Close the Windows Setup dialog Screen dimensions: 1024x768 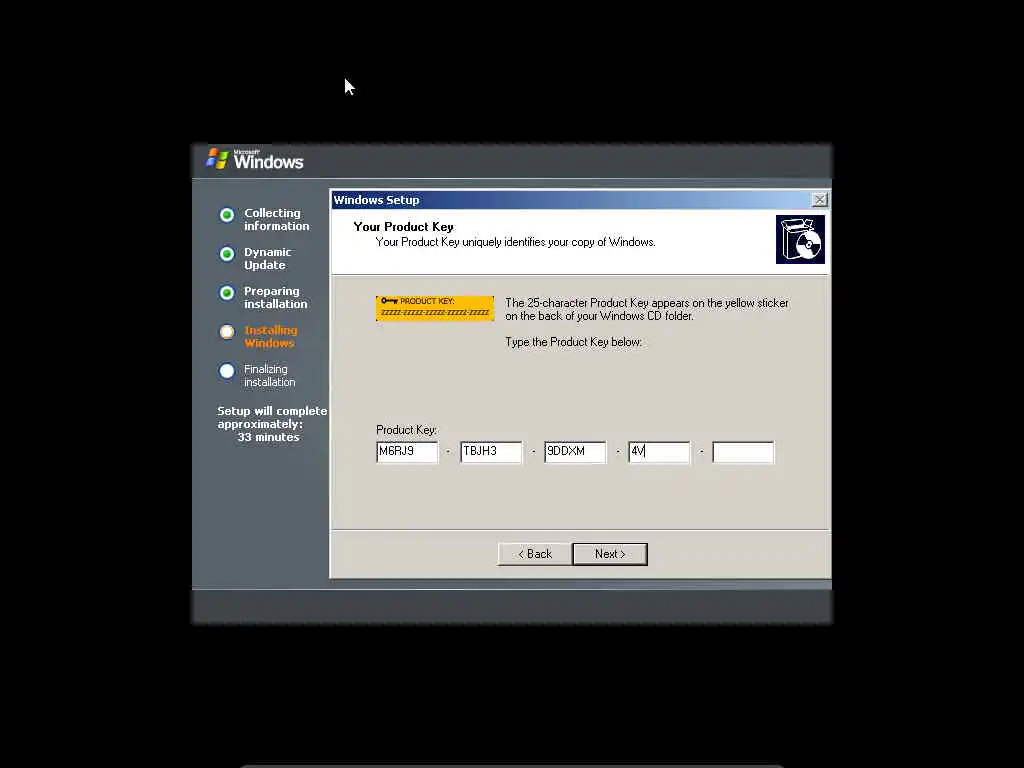pos(819,200)
